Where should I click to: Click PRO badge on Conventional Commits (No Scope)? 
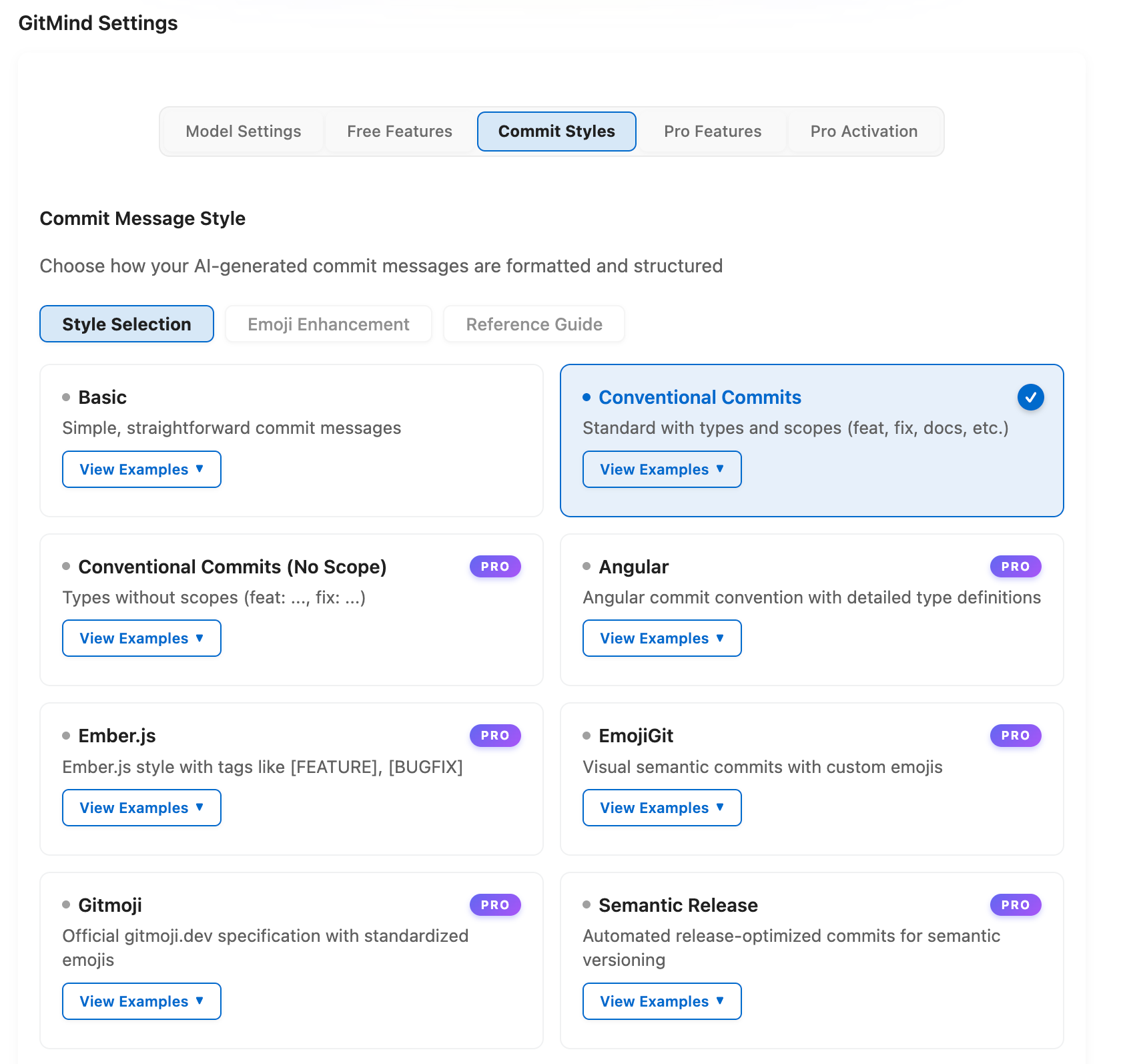coord(495,566)
